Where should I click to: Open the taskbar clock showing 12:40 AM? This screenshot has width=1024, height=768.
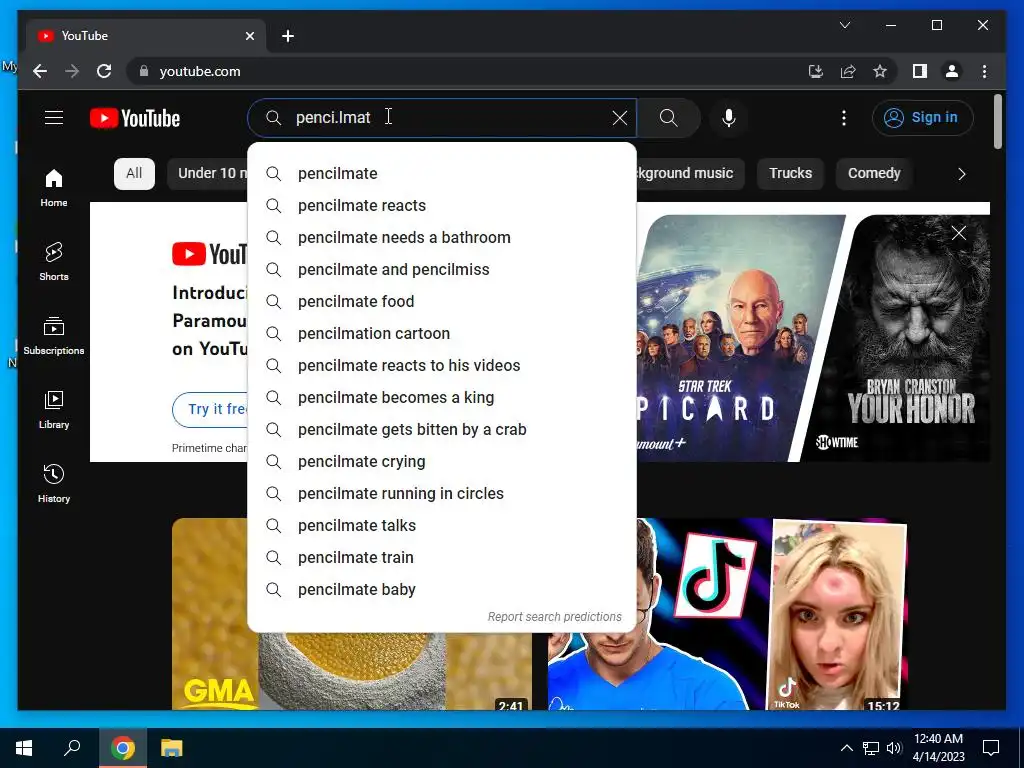(x=938, y=748)
